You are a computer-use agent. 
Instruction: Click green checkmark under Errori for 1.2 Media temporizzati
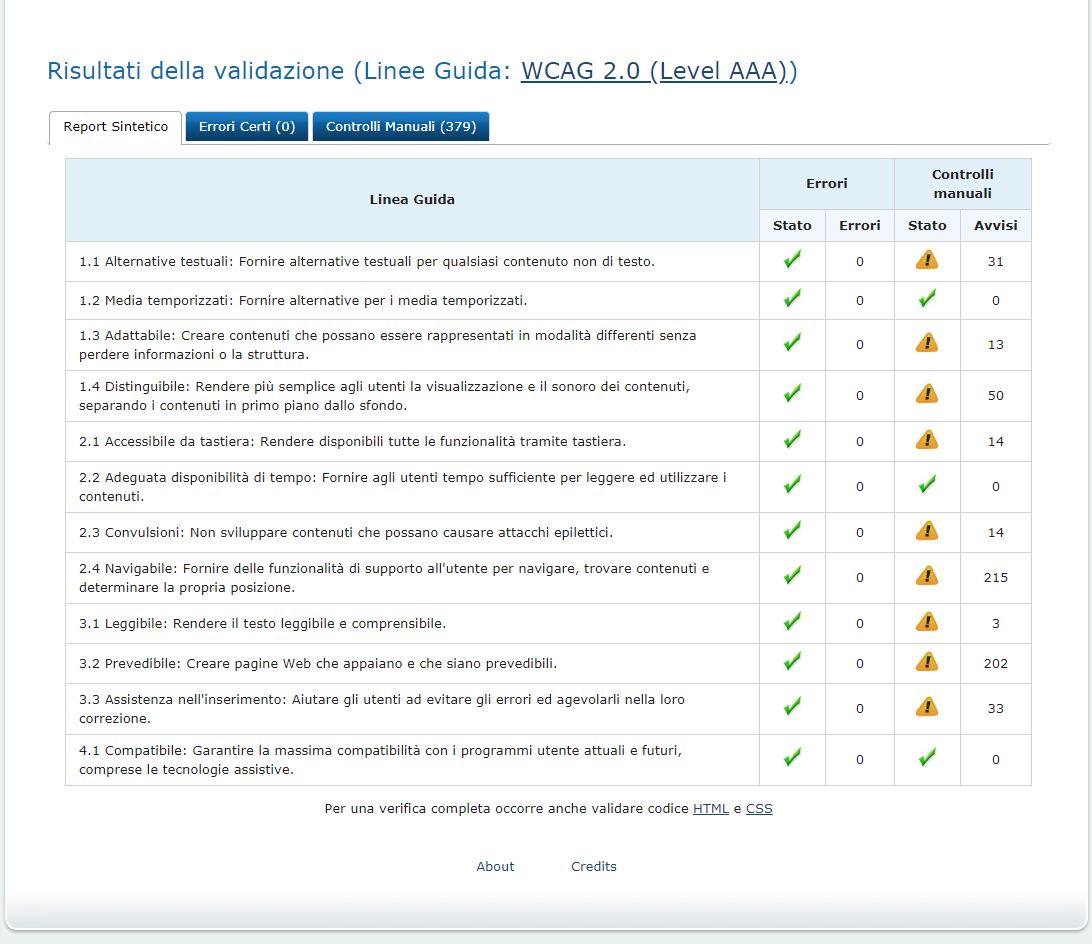point(792,299)
